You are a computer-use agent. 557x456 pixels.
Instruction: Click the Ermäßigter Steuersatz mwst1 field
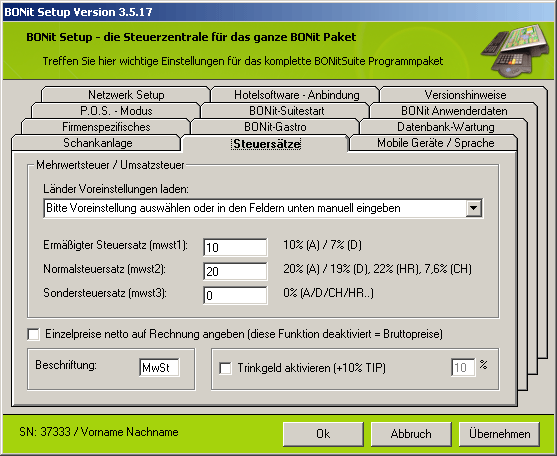235,247
